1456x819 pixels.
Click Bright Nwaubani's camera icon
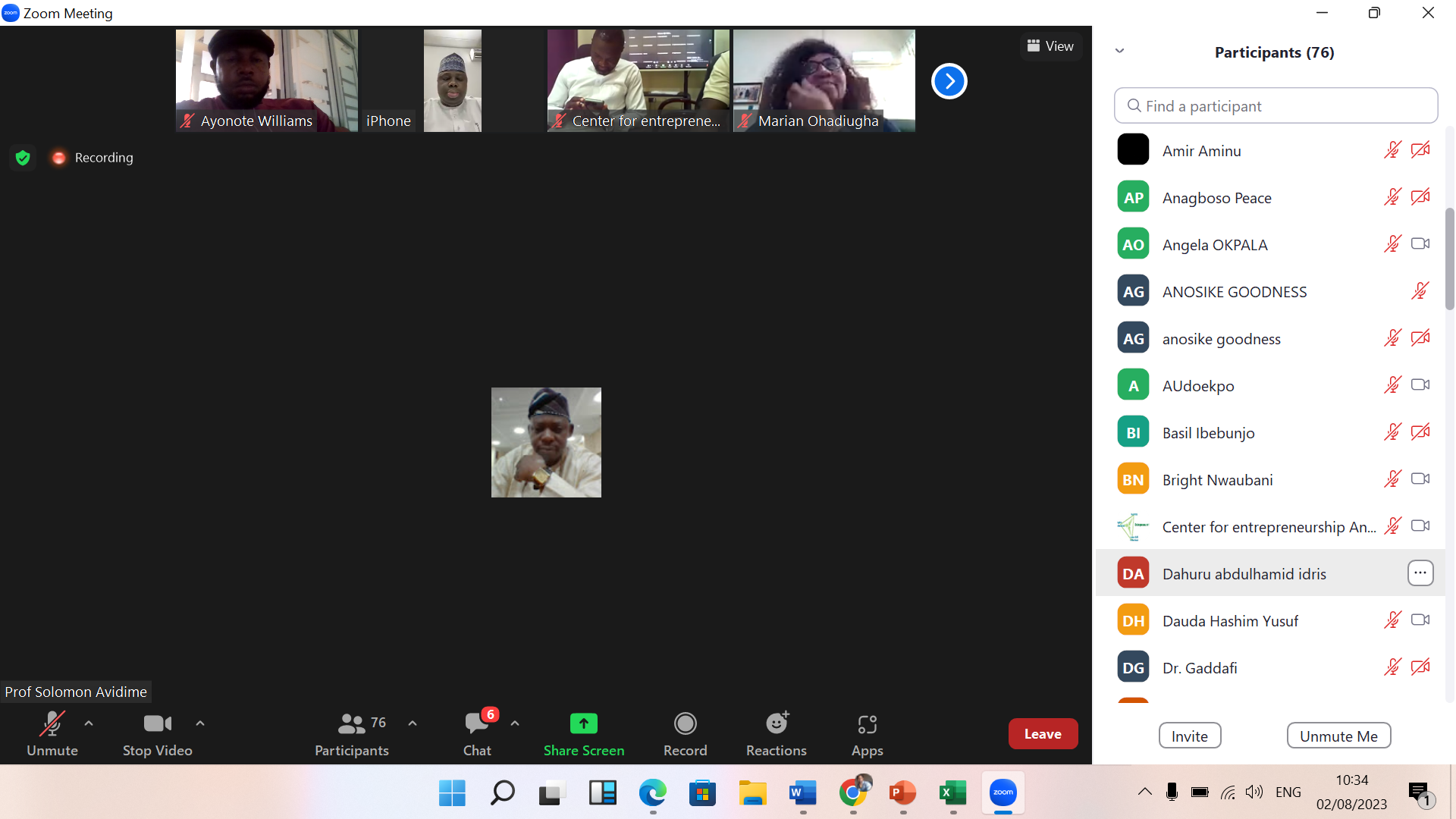coord(1420,479)
